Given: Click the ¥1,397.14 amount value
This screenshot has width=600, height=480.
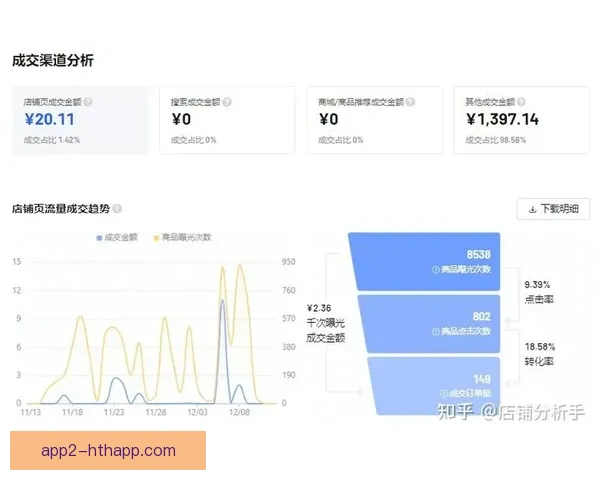Looking at the screenshot, I should (502, 119).
